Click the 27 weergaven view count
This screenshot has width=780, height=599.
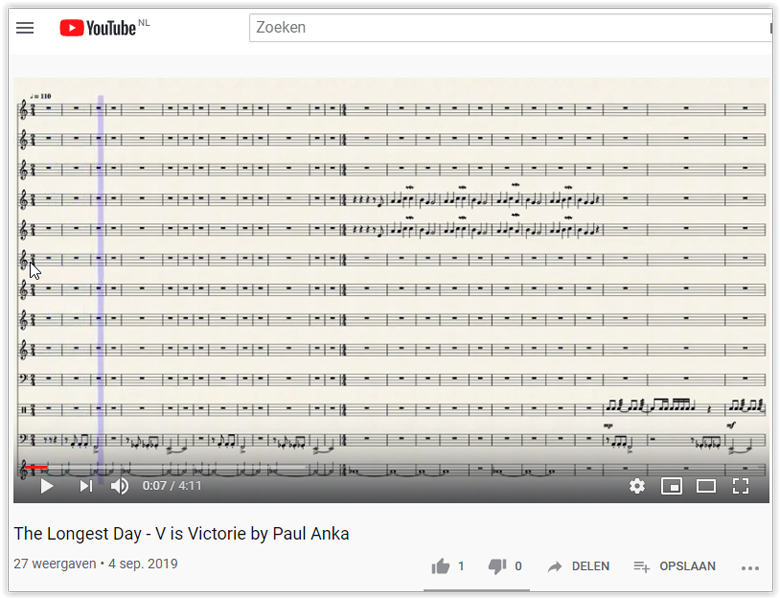point(55,564)
